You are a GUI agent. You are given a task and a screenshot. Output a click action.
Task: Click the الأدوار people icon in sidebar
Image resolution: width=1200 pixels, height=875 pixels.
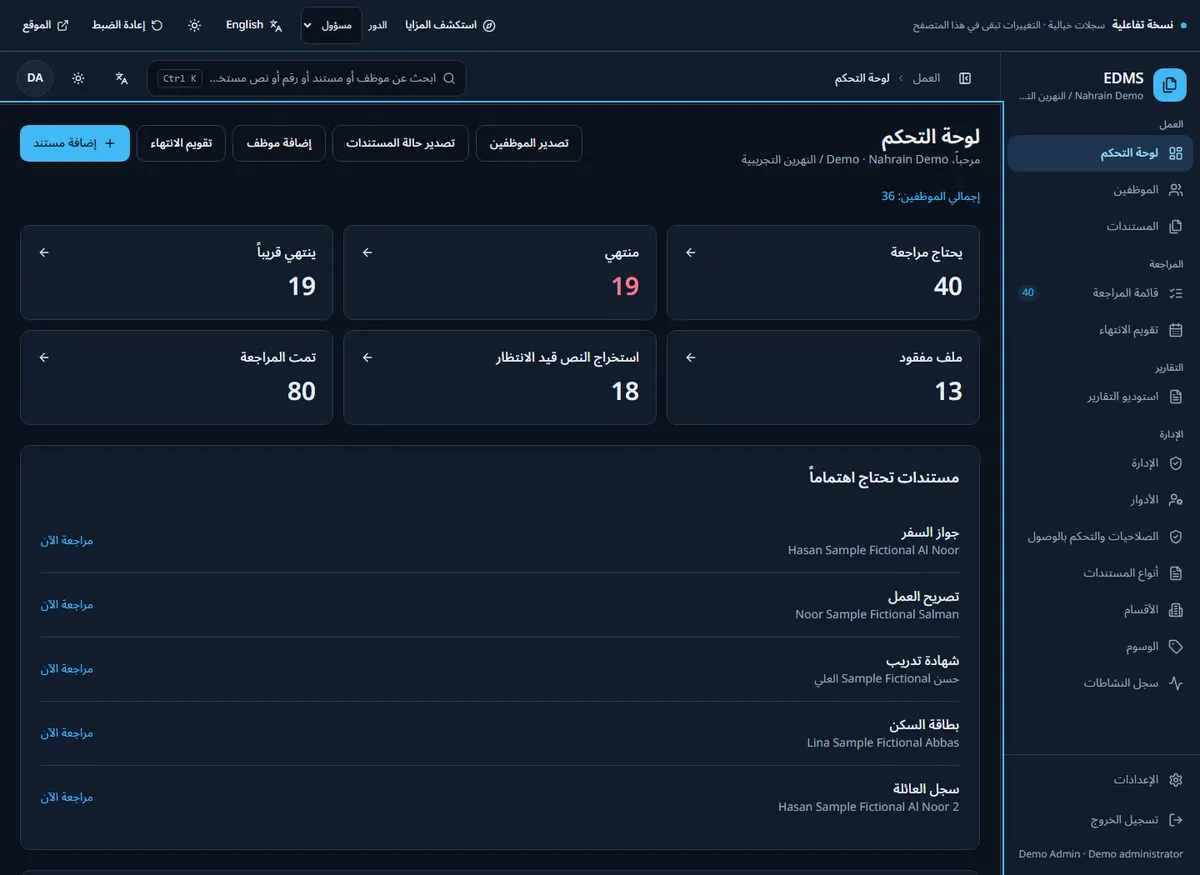1176,499
